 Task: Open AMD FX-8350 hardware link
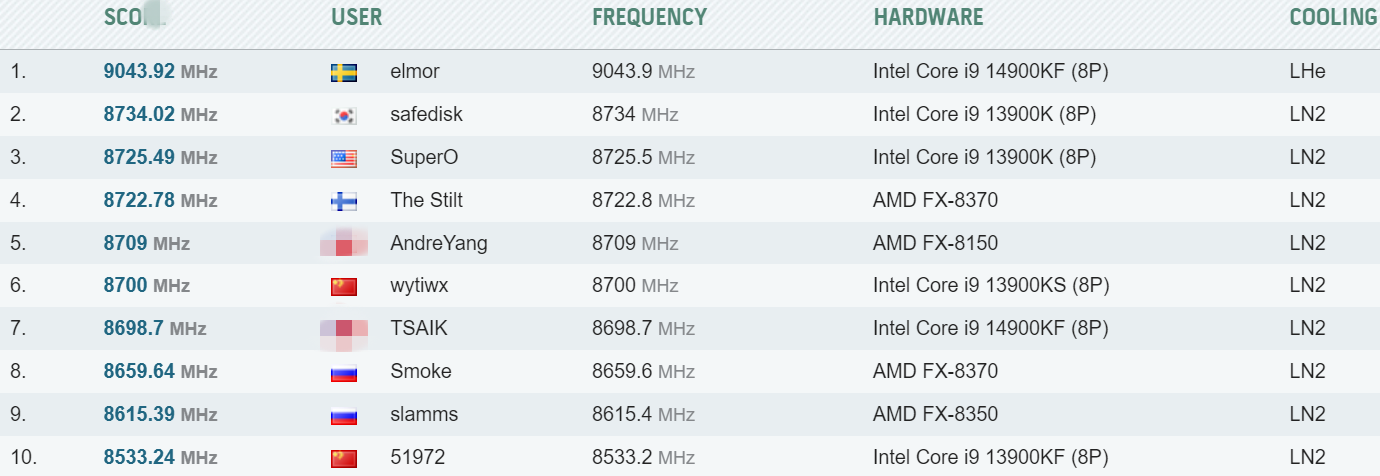click(x=935, y=415)
